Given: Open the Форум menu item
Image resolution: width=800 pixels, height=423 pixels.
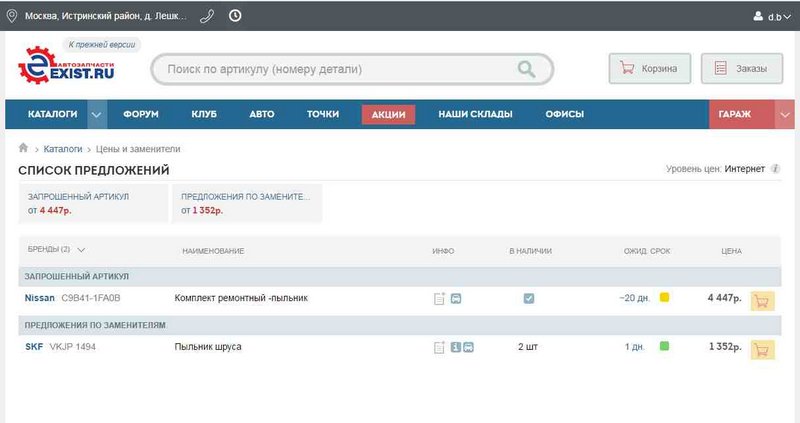Looking at the screenshot, I should click(x=141, y=114).
